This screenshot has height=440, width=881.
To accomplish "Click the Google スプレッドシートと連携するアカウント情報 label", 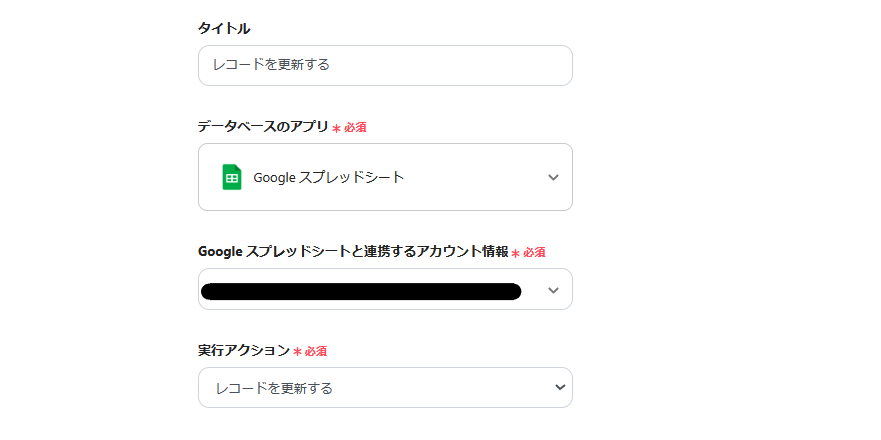I will 353,251.
